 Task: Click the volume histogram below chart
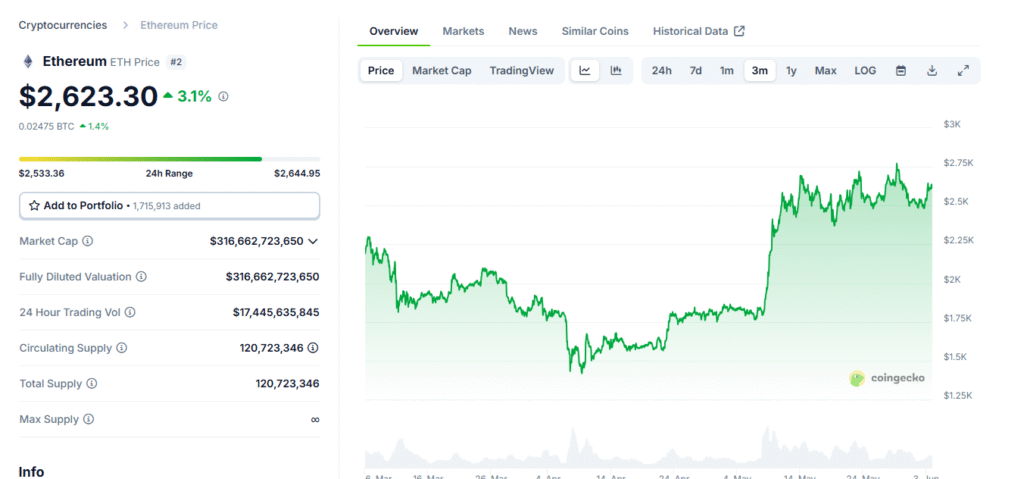[648, 448]
